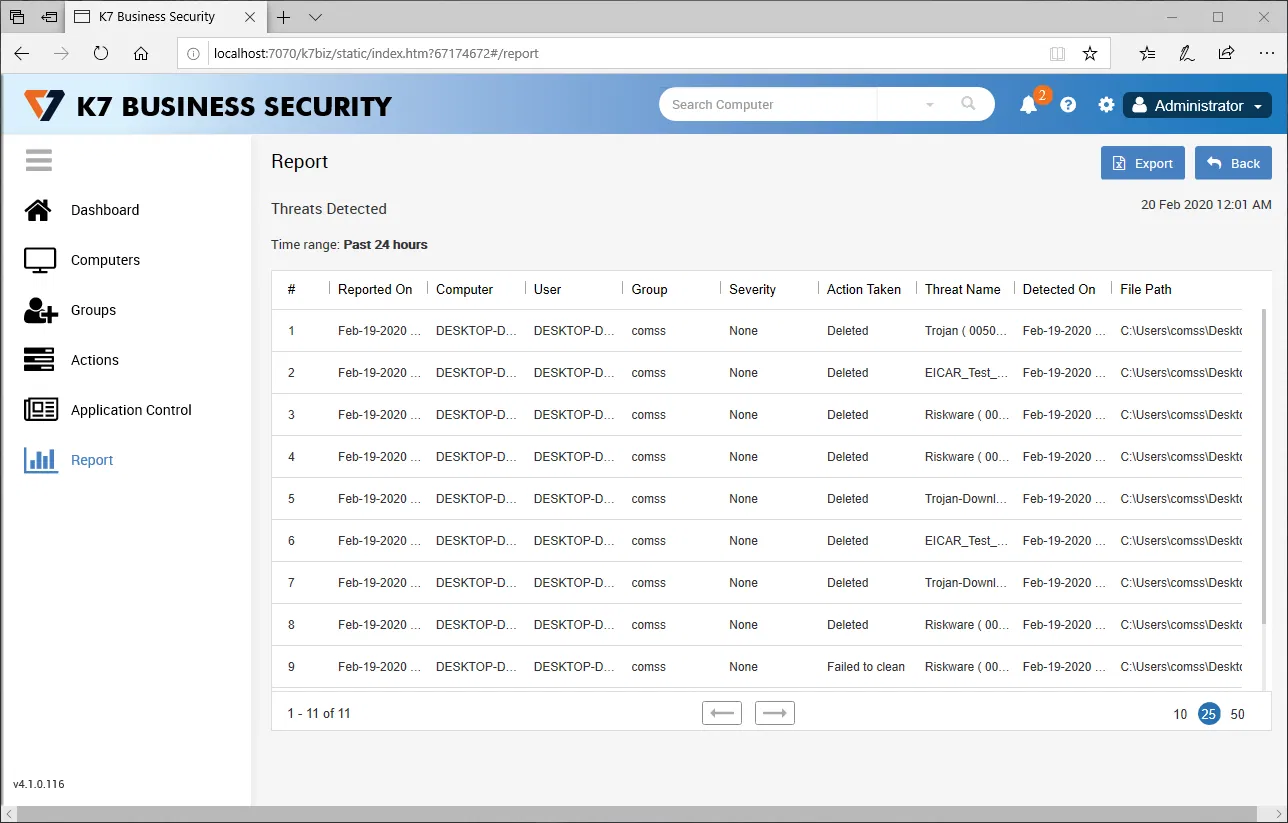Click the 'Deleted' action cell in row 4
Screen dimensions: 1288x823
[x=848, y=457]
